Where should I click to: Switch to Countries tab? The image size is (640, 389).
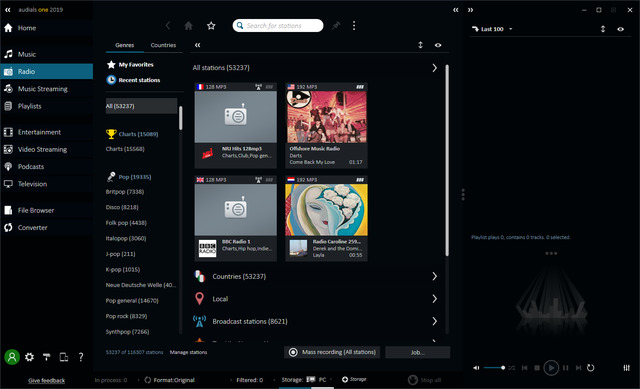click(163, 45)
